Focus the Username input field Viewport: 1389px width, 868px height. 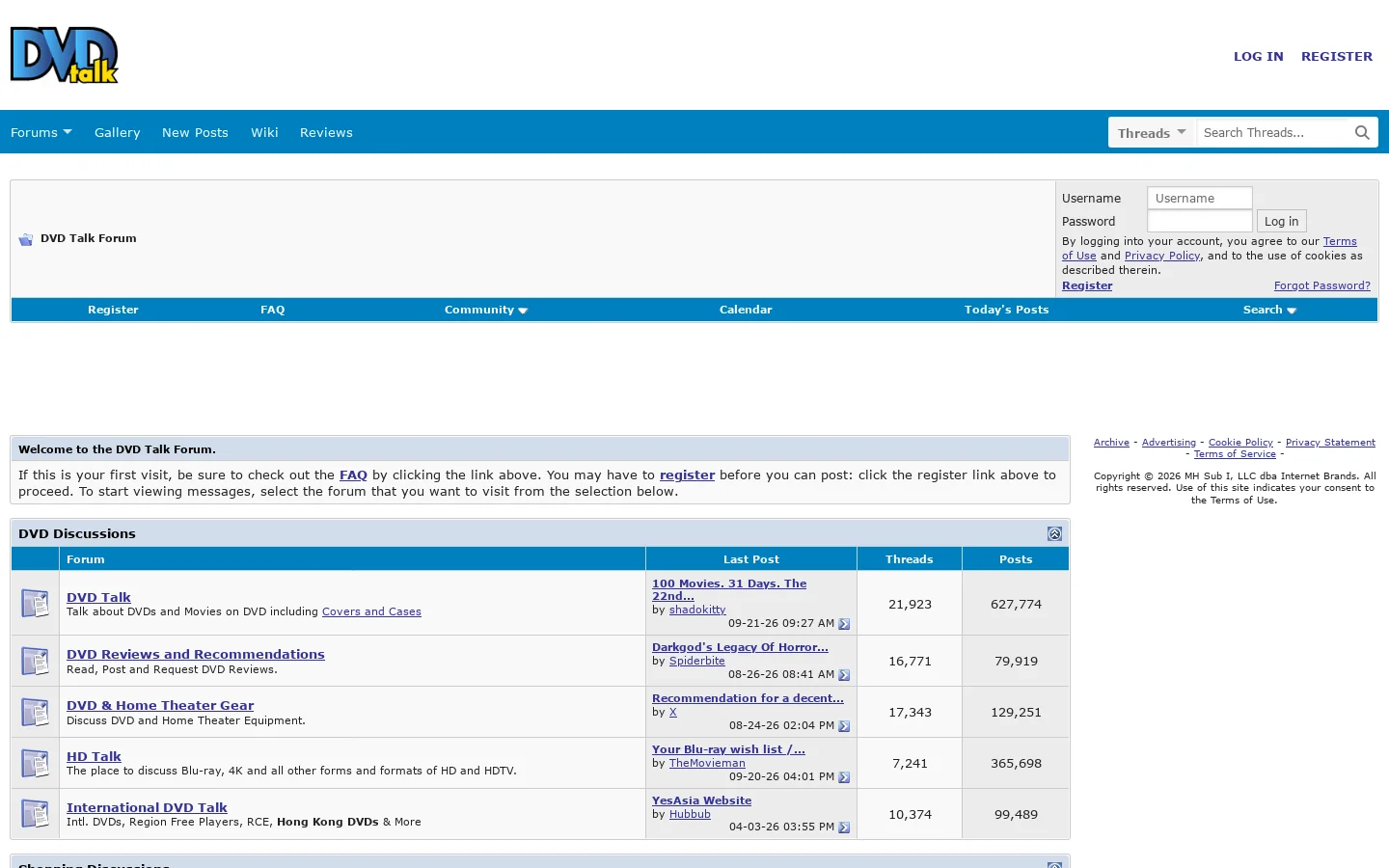[1200, 198]
